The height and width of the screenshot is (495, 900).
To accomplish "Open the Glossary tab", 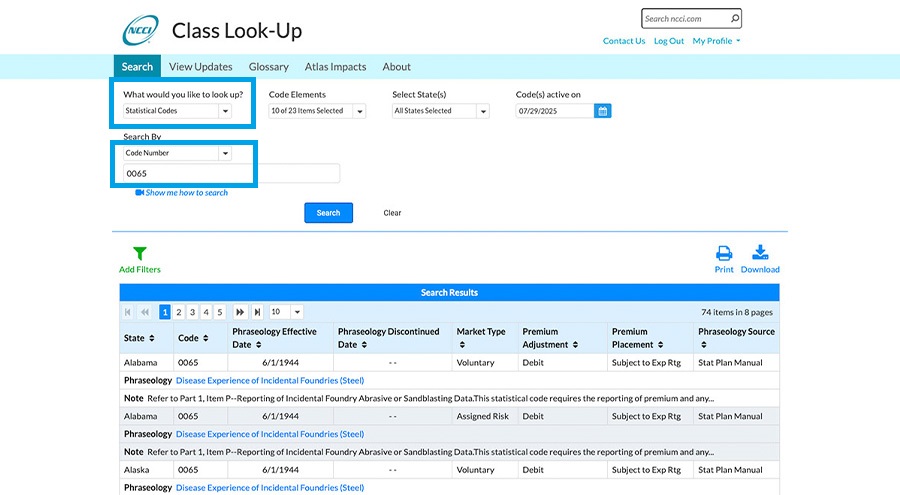I will (x=269, y=67).
